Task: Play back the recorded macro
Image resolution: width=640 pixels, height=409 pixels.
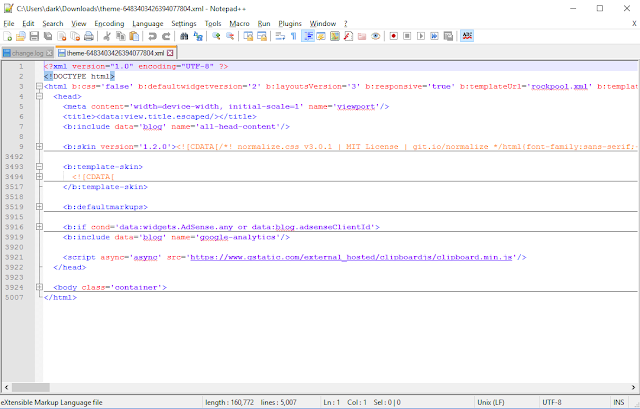Action: (x=421, y=36)
